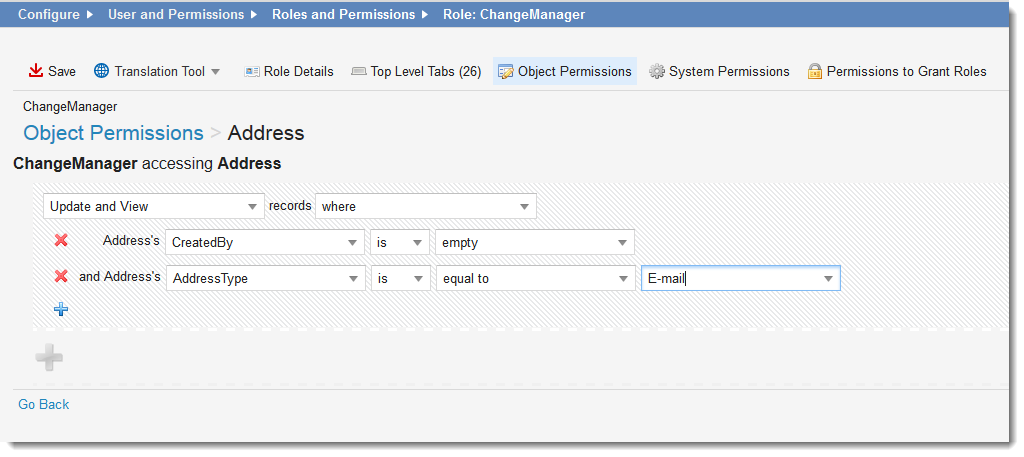The image size is (1024, 457).
Task: Remove the CreatedBy condition row
Action: click(61, 240)
